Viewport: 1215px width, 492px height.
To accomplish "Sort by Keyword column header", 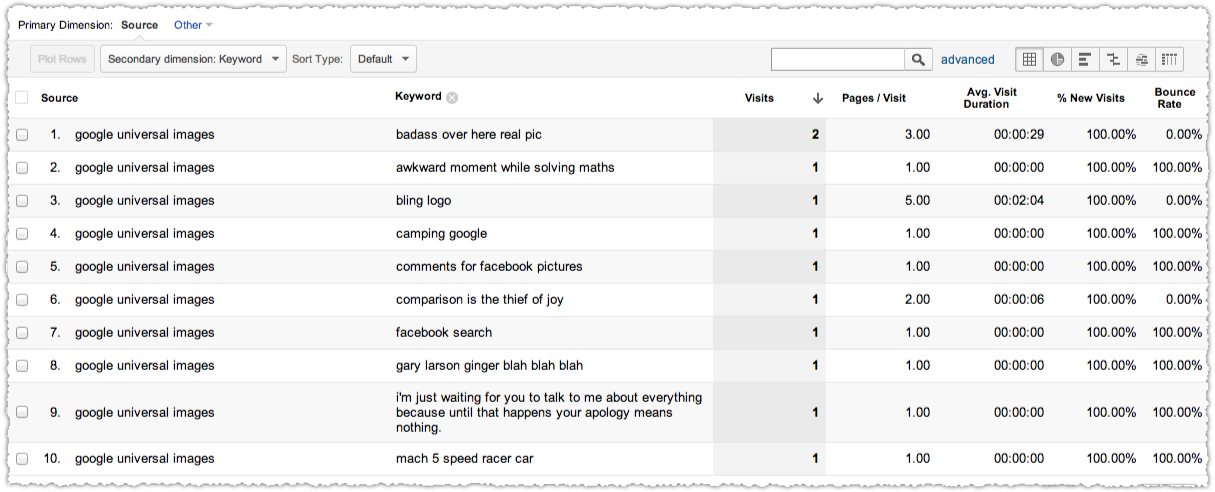I will pos(418,97).
